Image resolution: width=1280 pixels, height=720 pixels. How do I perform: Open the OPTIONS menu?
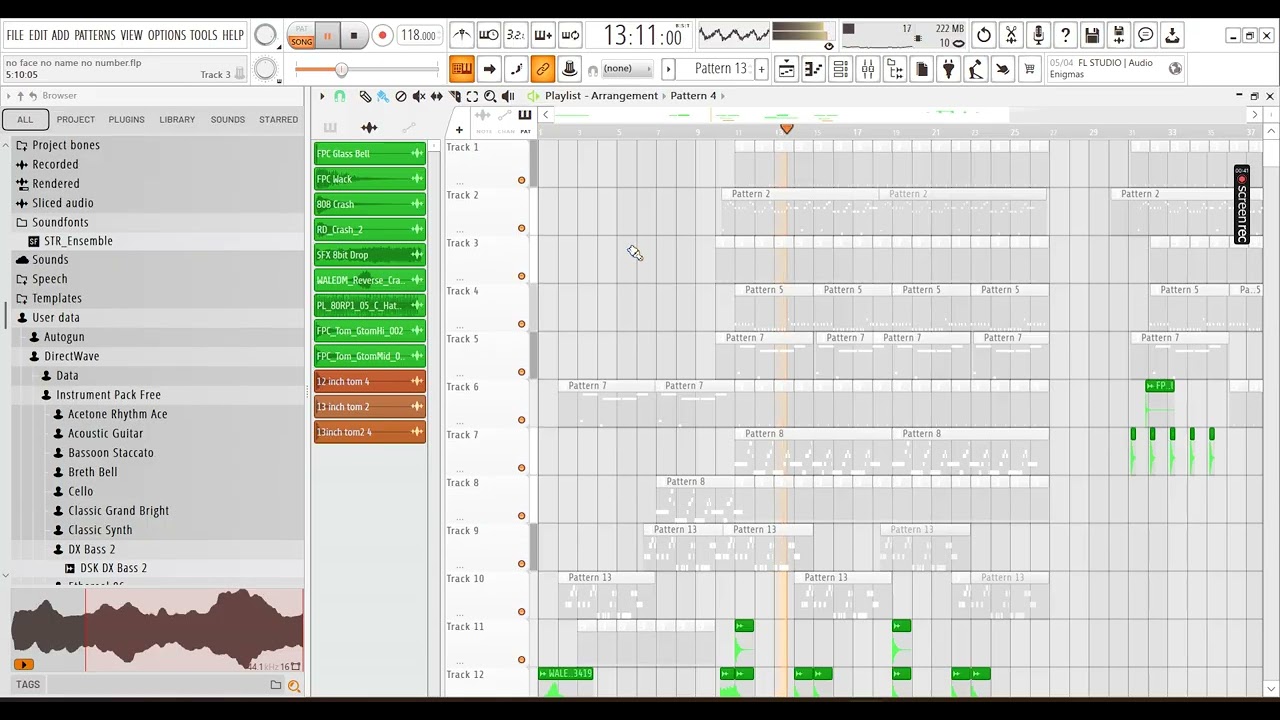tap(167, 35)
